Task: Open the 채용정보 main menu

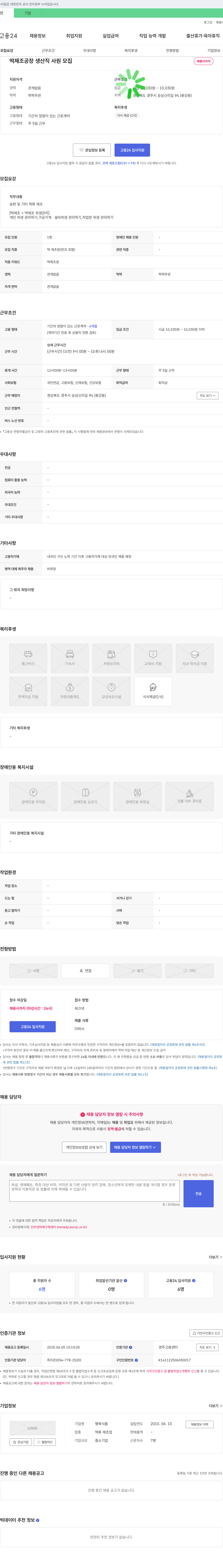Action: click(x=38, y=36)
